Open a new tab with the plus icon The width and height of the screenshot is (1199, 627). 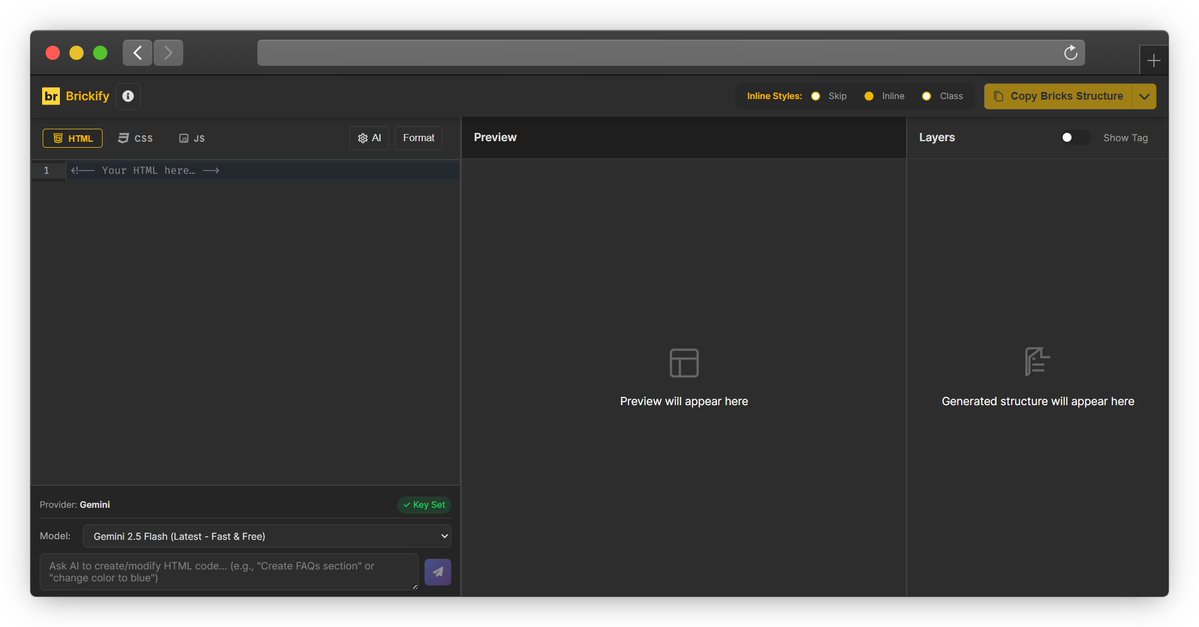pos(1154,60)
